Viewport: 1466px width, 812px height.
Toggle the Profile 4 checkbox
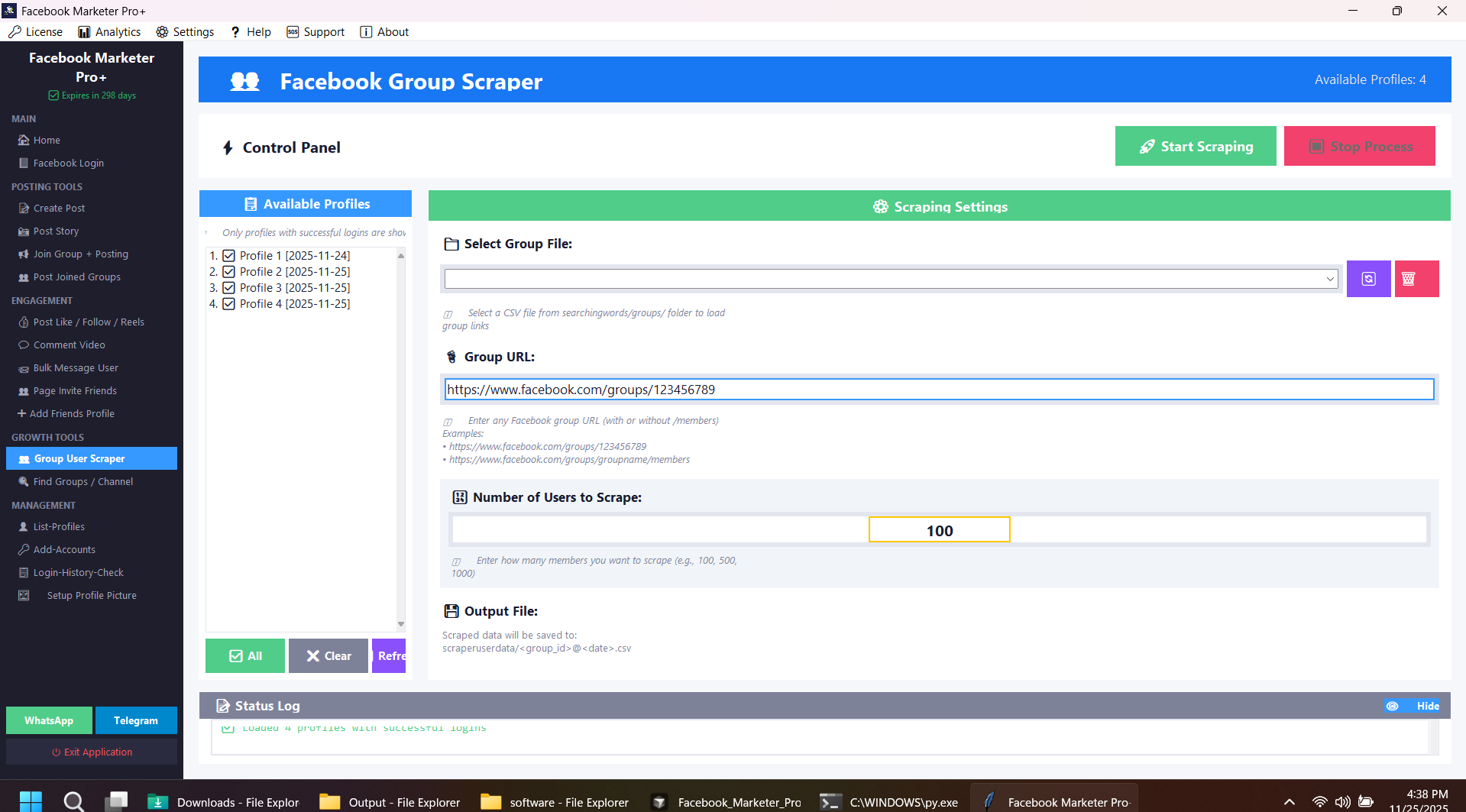pos(229,303)
